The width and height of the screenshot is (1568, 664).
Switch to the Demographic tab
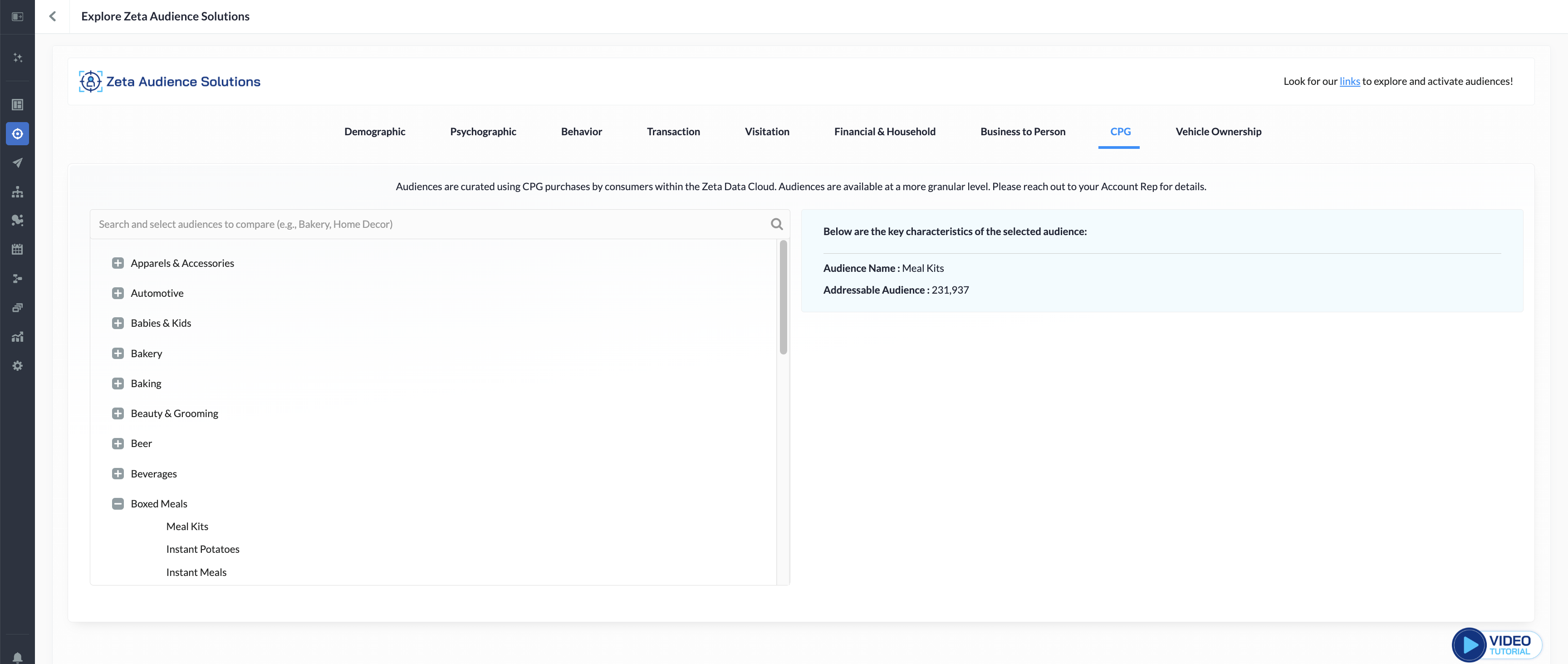374,132
